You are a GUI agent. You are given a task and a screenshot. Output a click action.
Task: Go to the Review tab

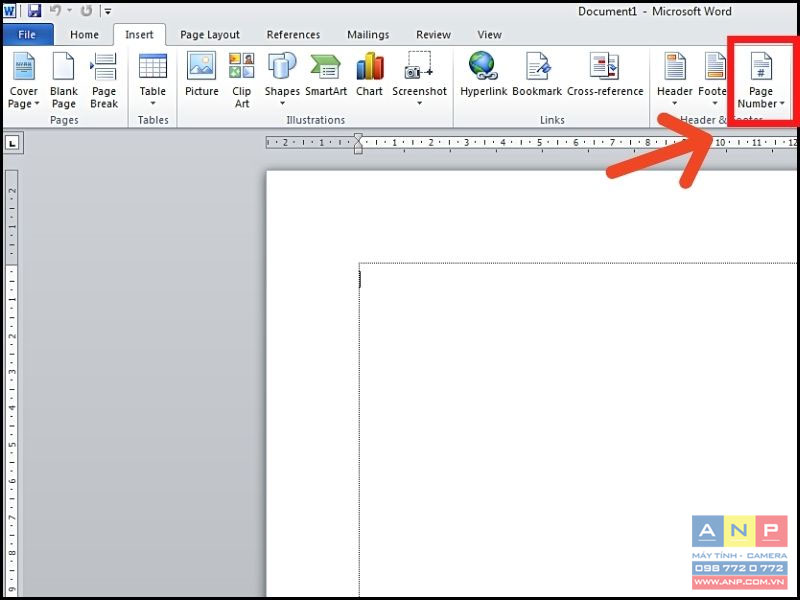(x=433, y=35)
